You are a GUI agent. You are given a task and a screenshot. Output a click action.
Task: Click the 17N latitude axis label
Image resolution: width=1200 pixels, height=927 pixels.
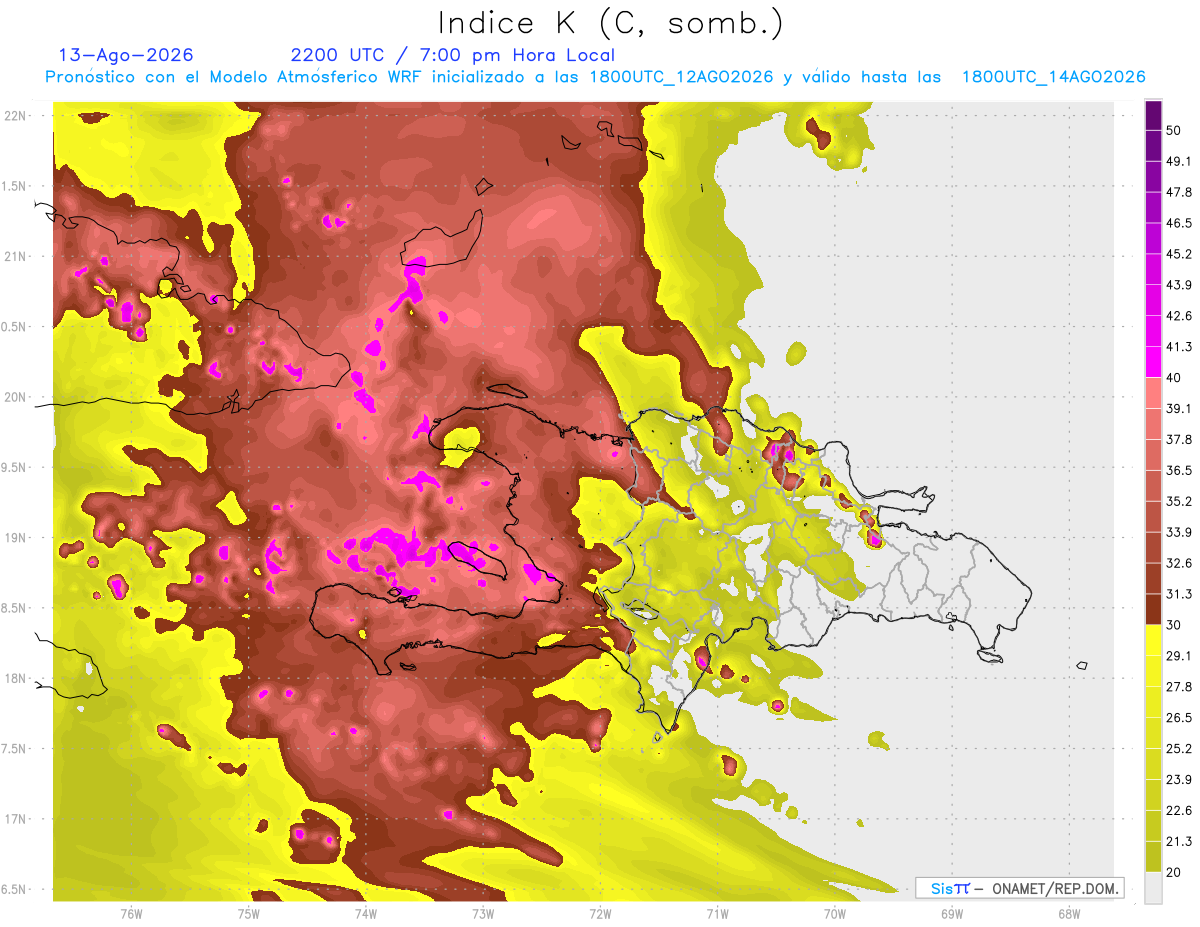coord(15,819)
